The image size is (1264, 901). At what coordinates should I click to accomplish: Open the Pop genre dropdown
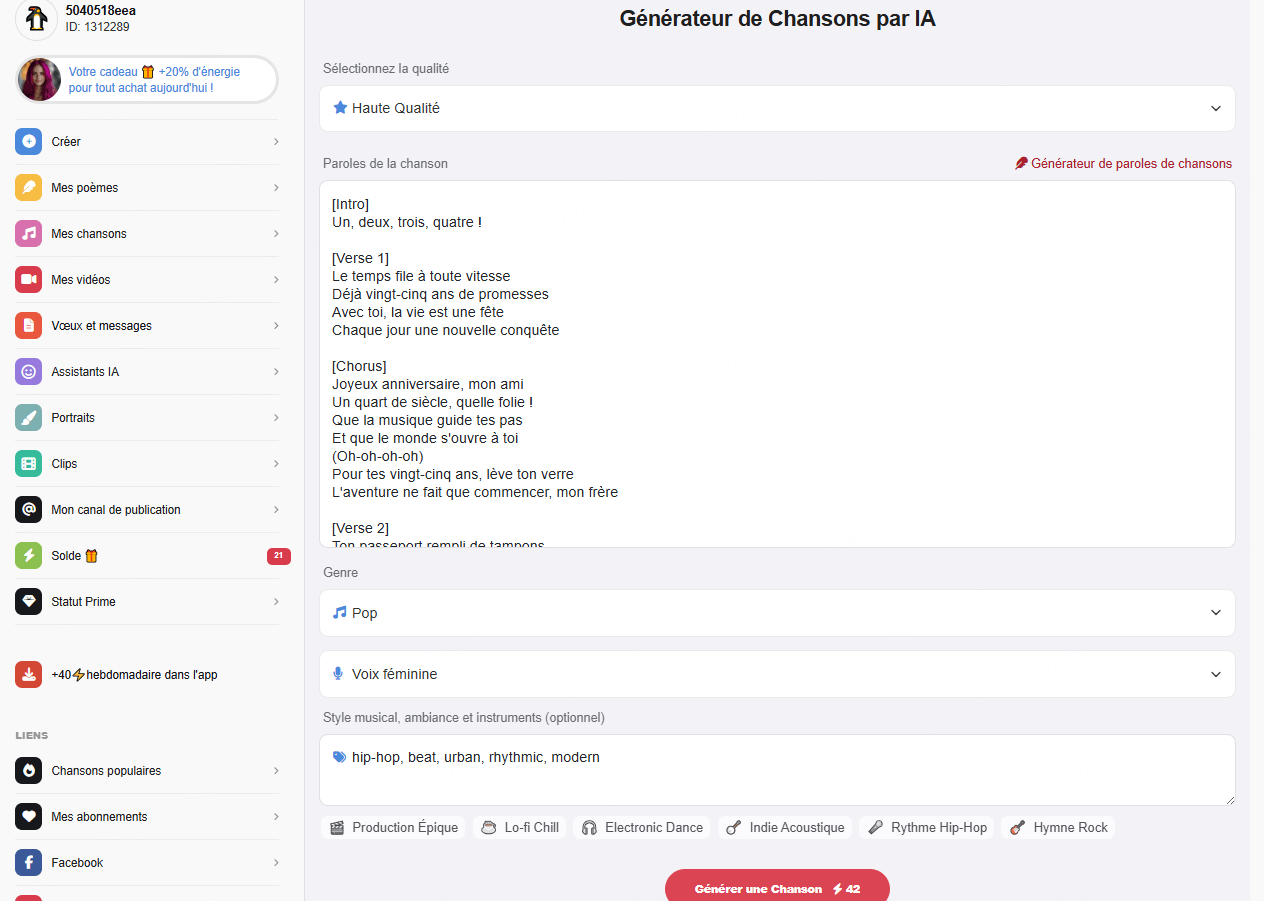(777, 613)
